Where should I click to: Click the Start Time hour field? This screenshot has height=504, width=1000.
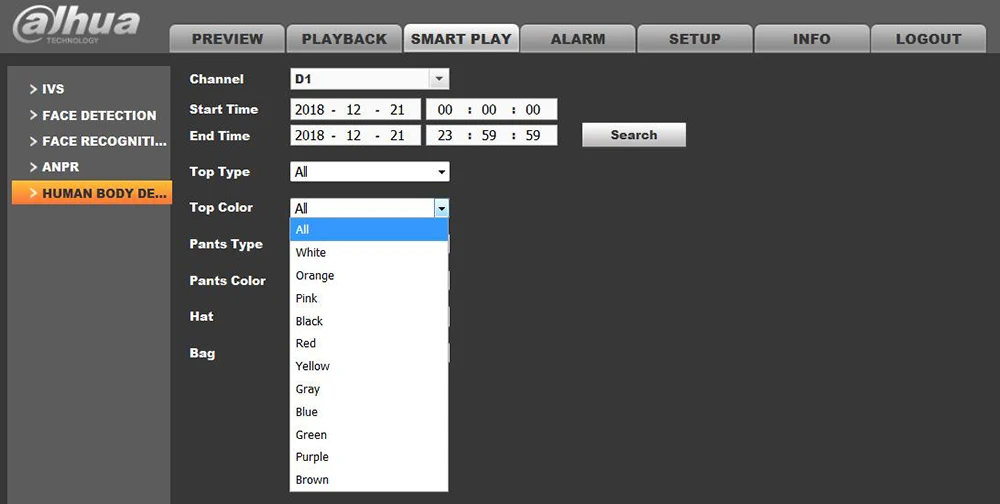tap(445, 110)
